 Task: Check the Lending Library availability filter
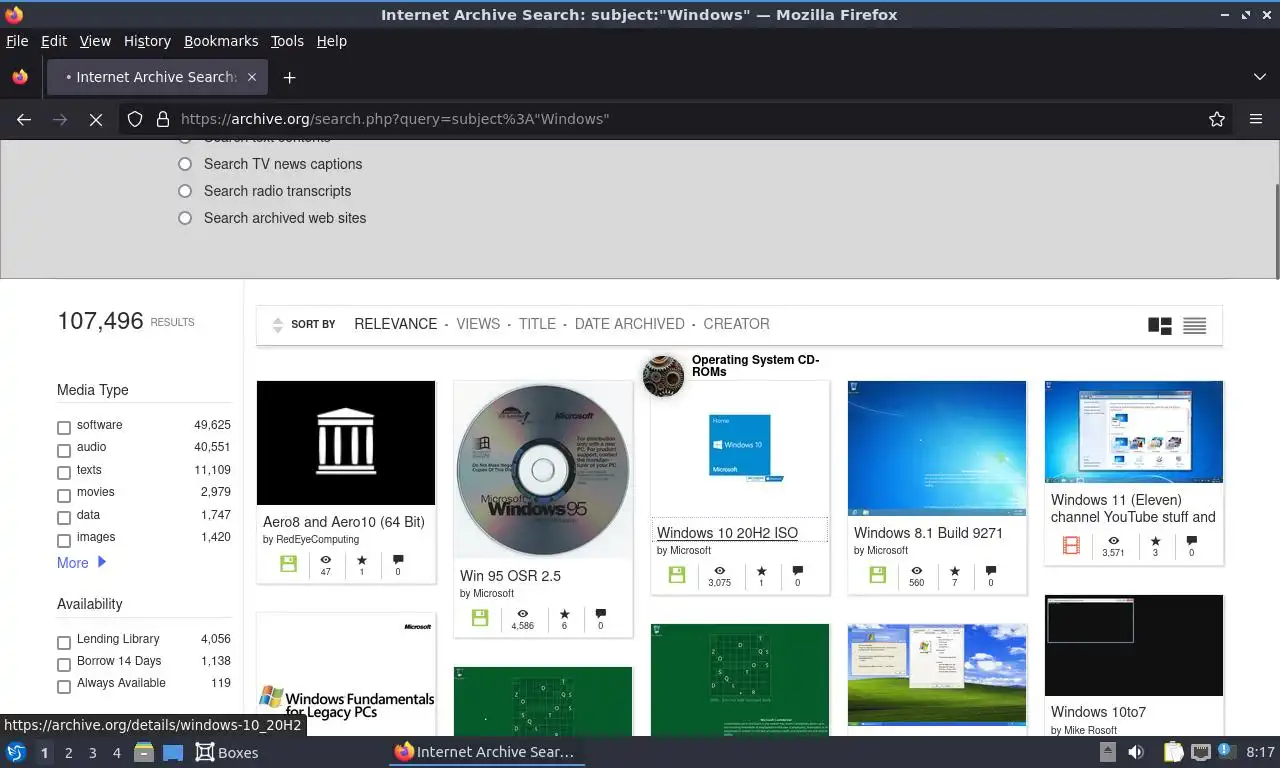64,642
